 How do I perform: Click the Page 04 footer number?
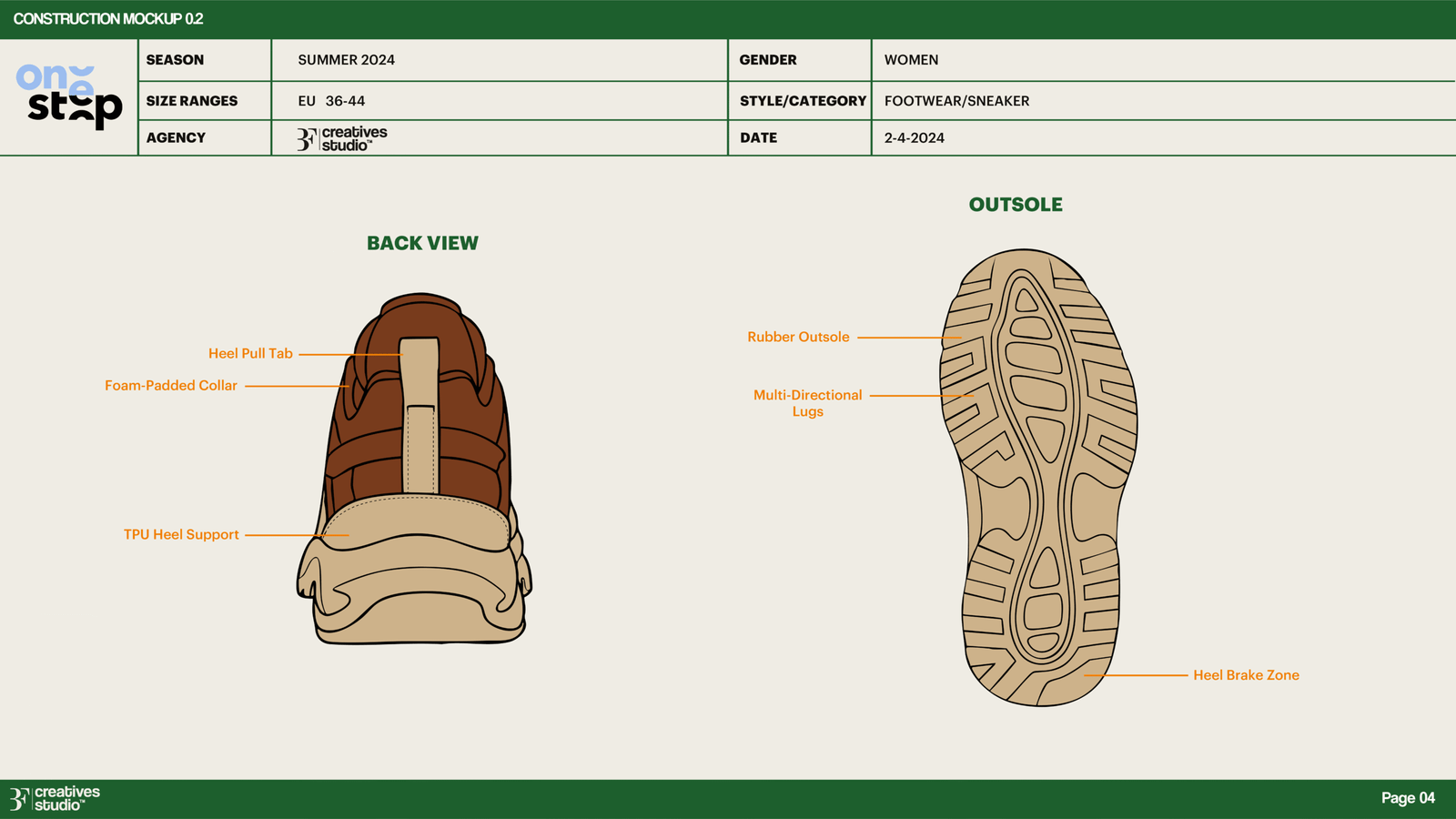pos(1408,798)
